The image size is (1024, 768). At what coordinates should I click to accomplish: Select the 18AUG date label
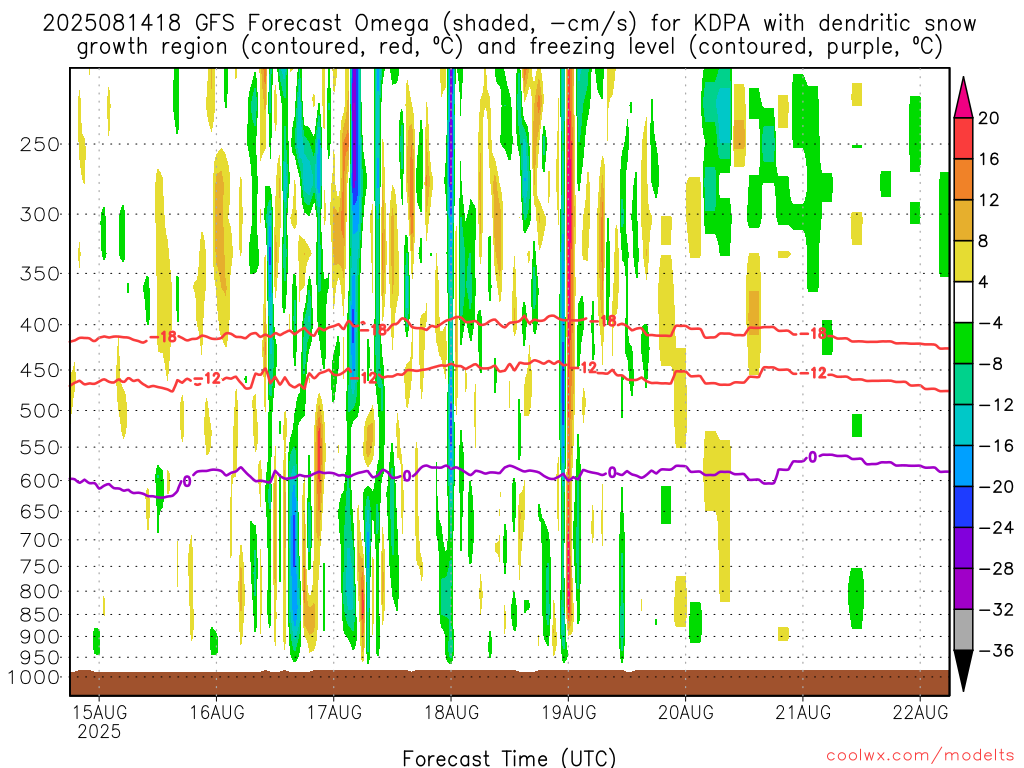pos(451,712)
